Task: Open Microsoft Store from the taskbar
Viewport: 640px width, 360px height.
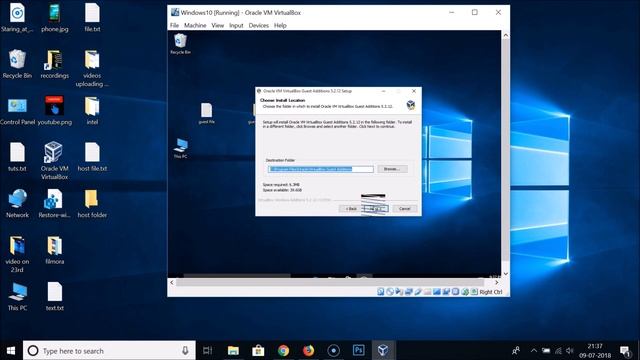Action: coord(258,350)
